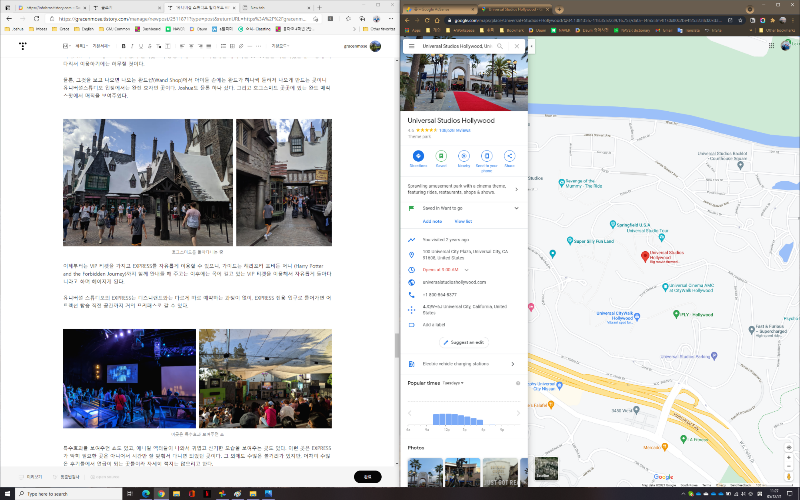Toggle the Satellite layer thumbnail on map
800x500 pixels.
point(546,468)
